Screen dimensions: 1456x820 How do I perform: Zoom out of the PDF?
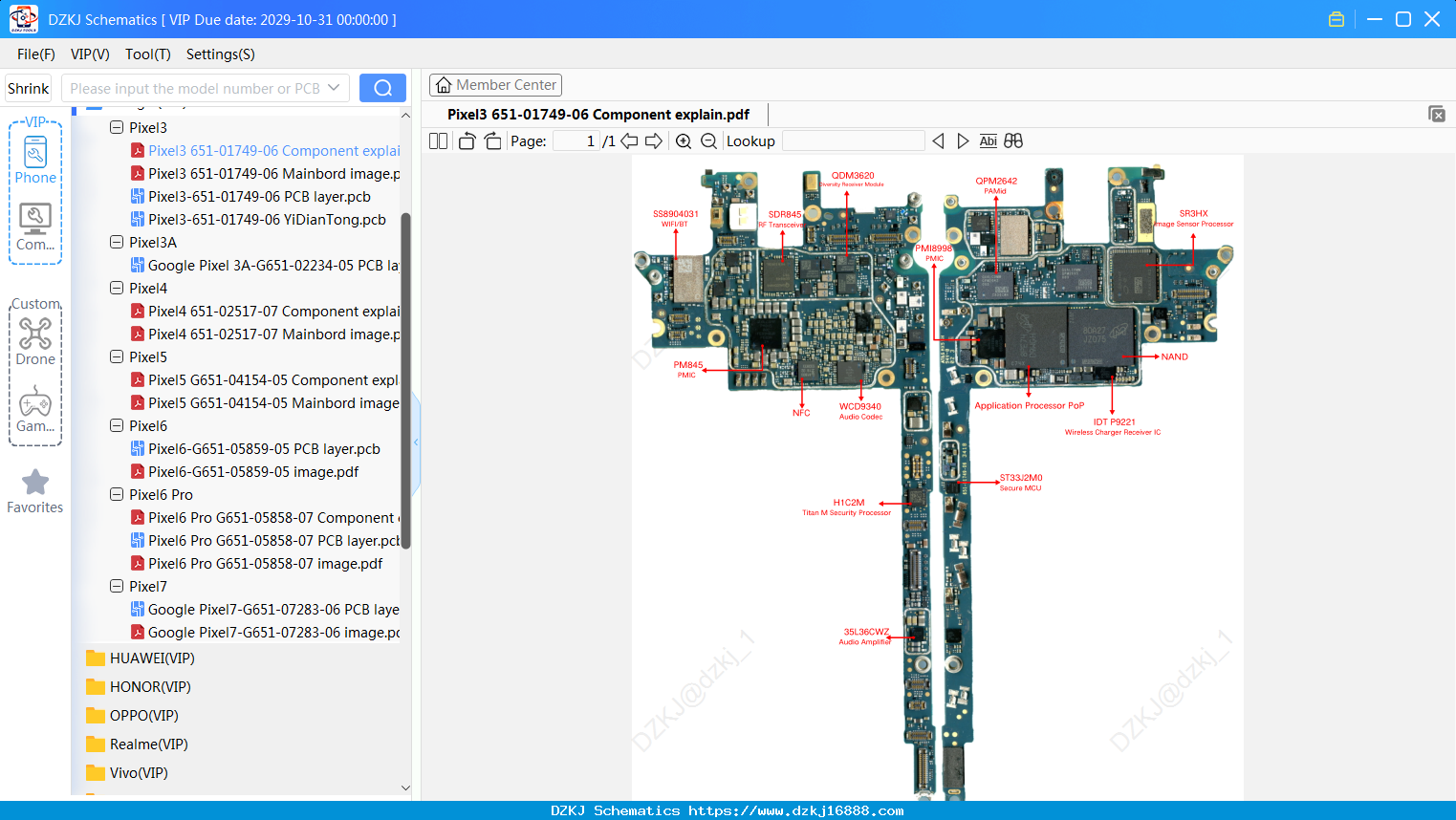(x=708, y=141)
